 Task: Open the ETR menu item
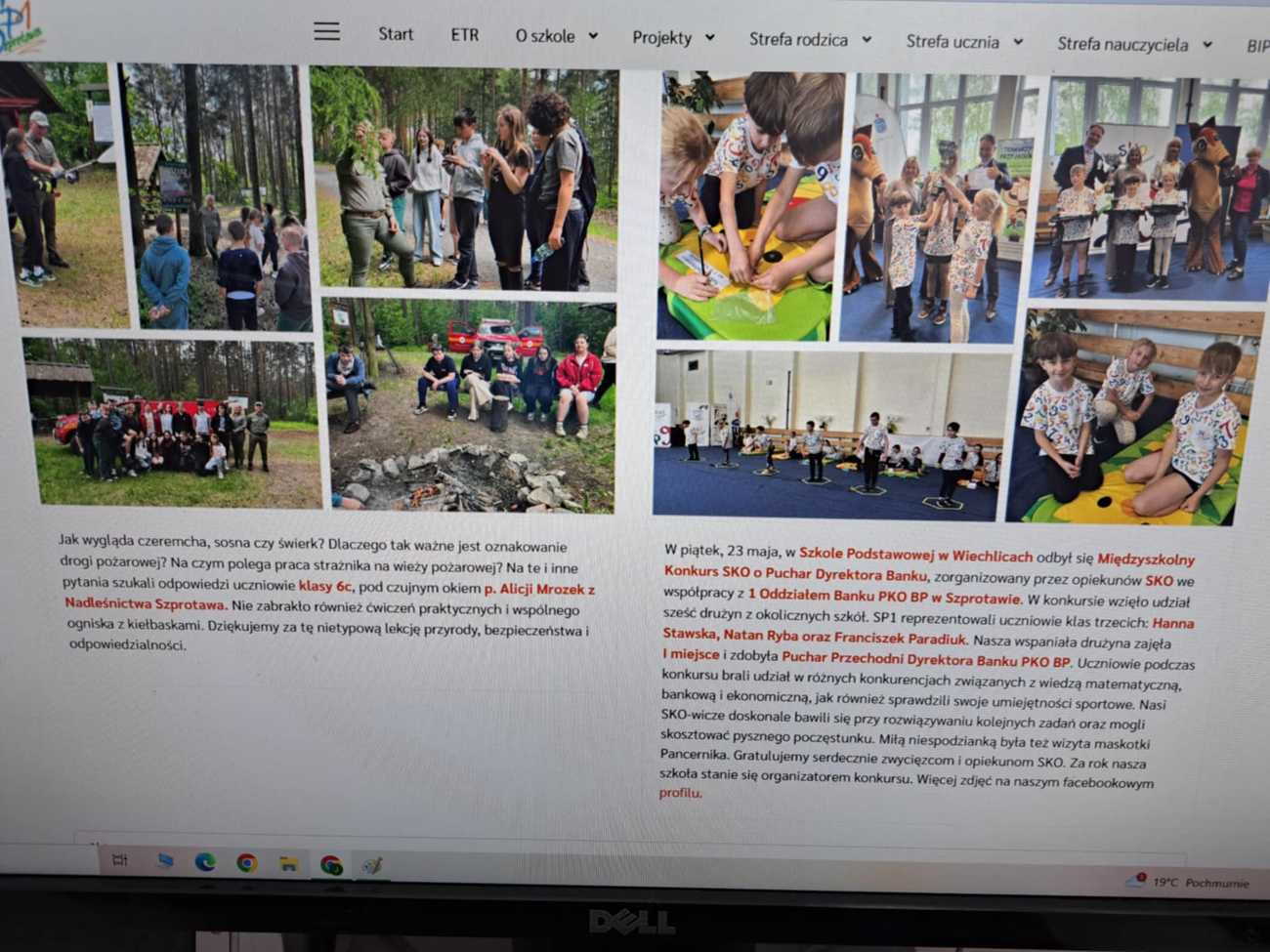pos(465,35)
